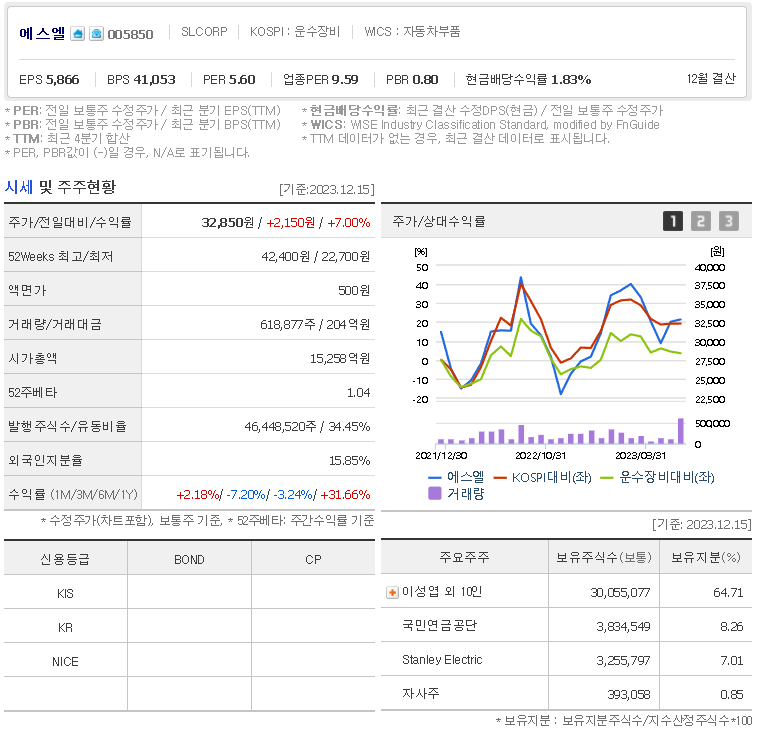Select the stock code 005850

tap(130, 34)
